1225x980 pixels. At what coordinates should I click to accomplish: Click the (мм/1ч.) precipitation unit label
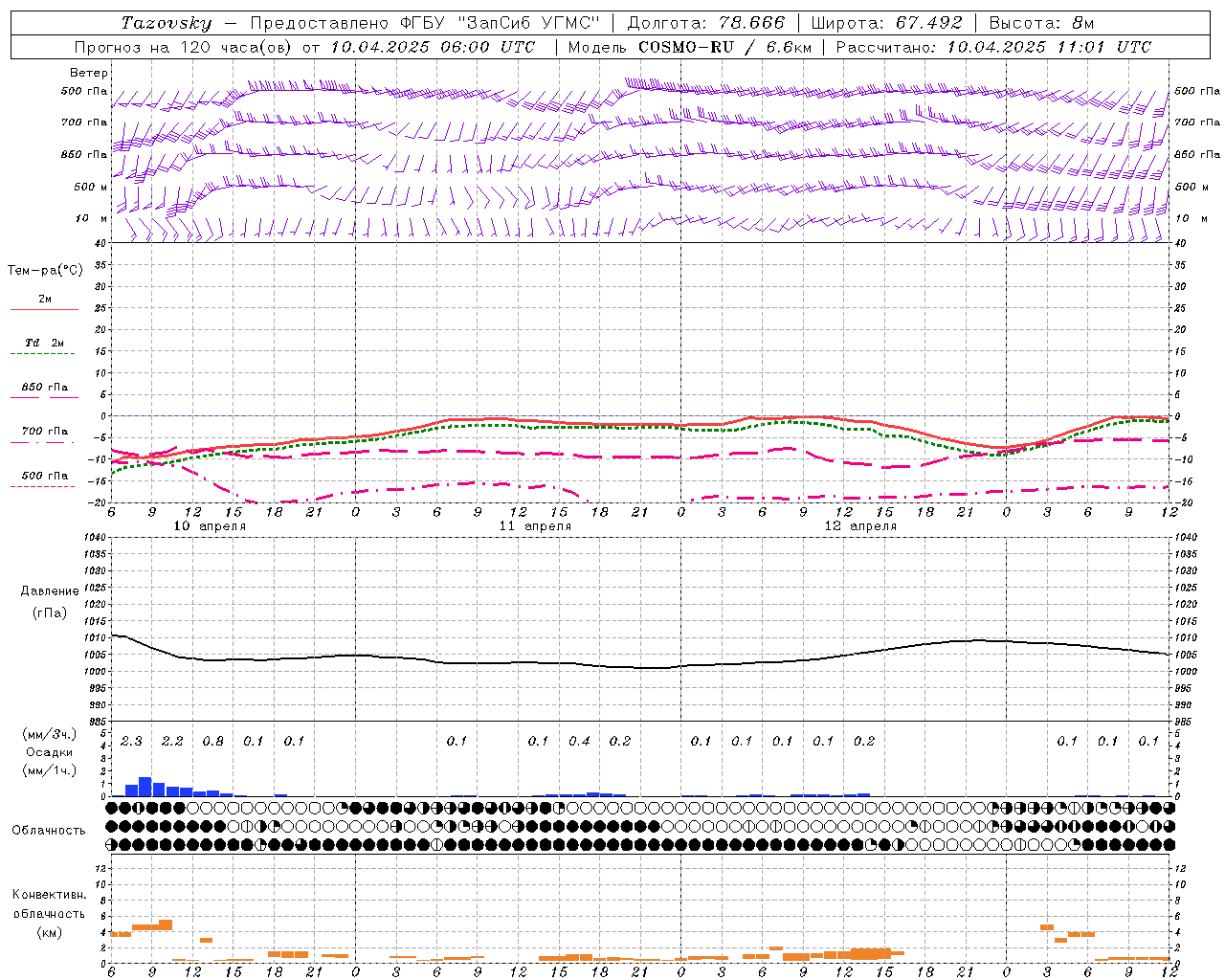(49, 770)
